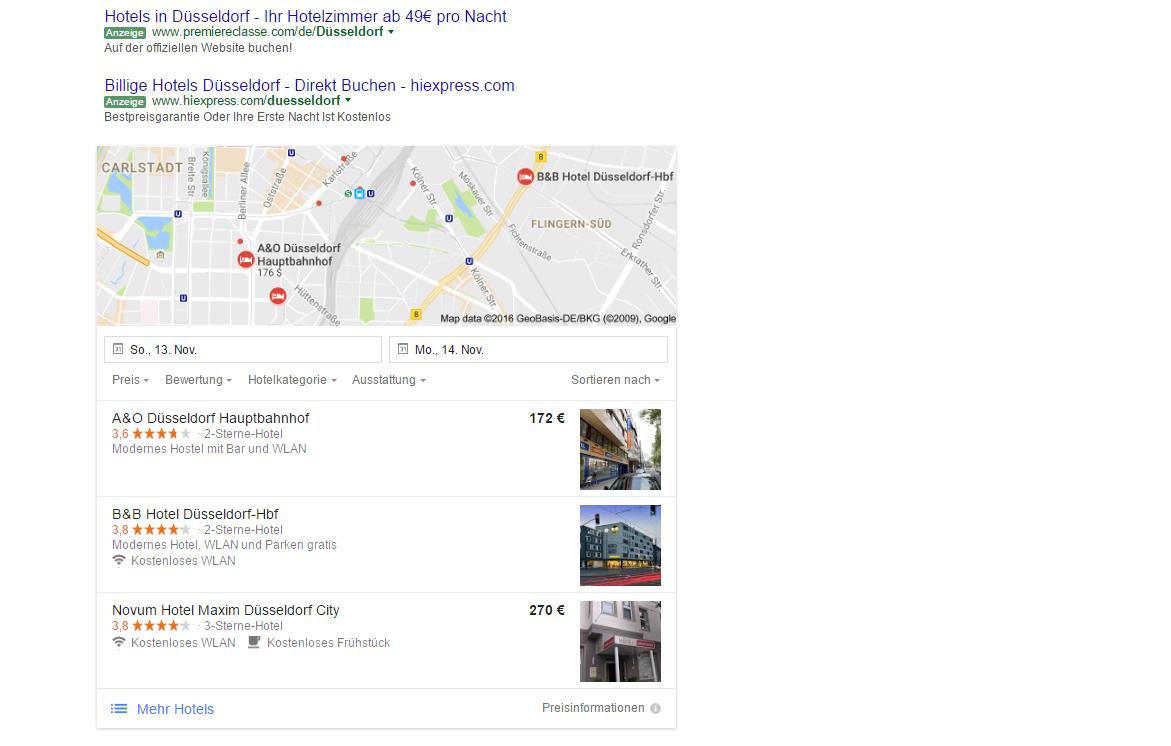Expand the Preis filter

coord(131,380)
